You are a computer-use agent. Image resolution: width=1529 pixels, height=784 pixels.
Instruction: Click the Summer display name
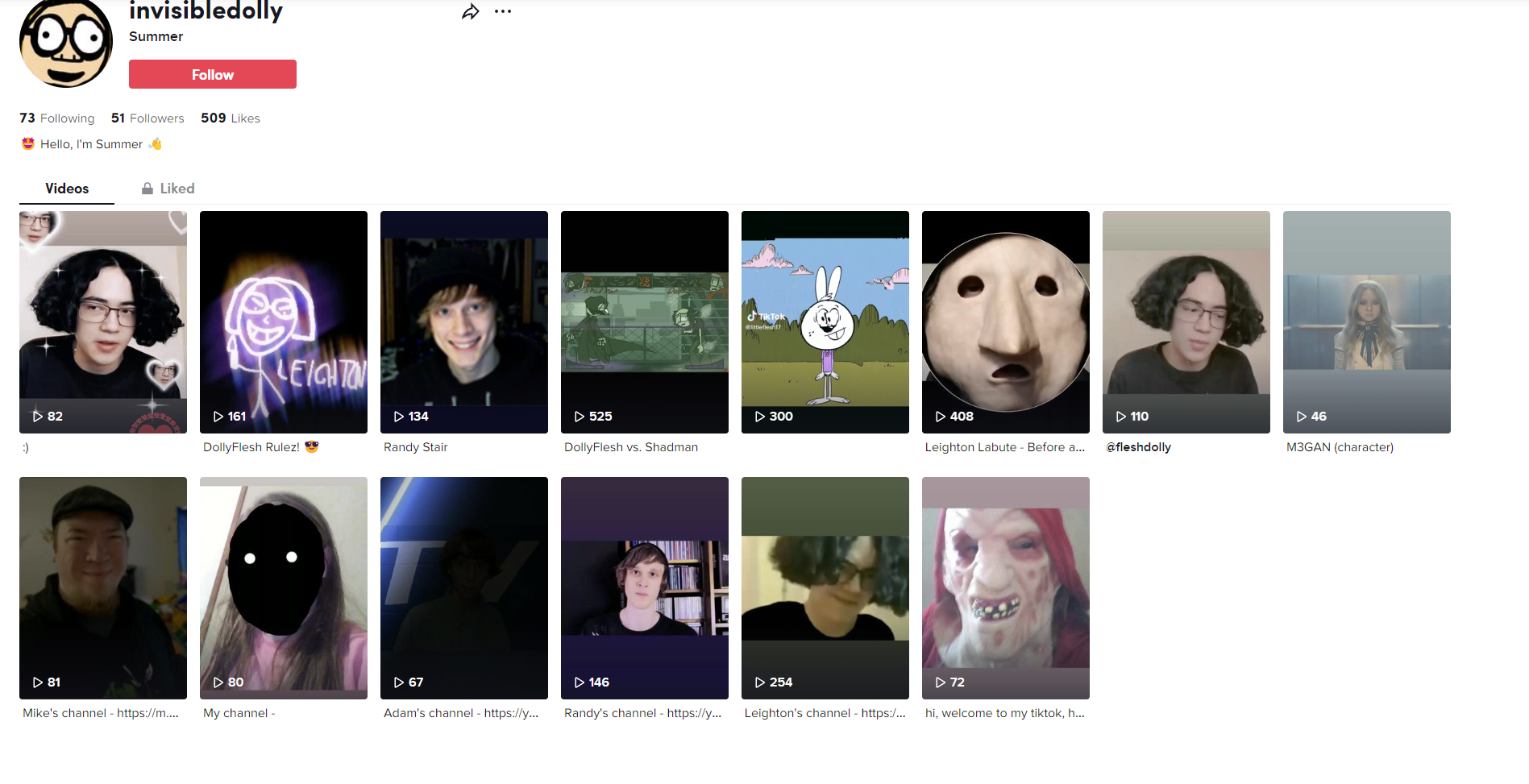(x=156, y=36)
